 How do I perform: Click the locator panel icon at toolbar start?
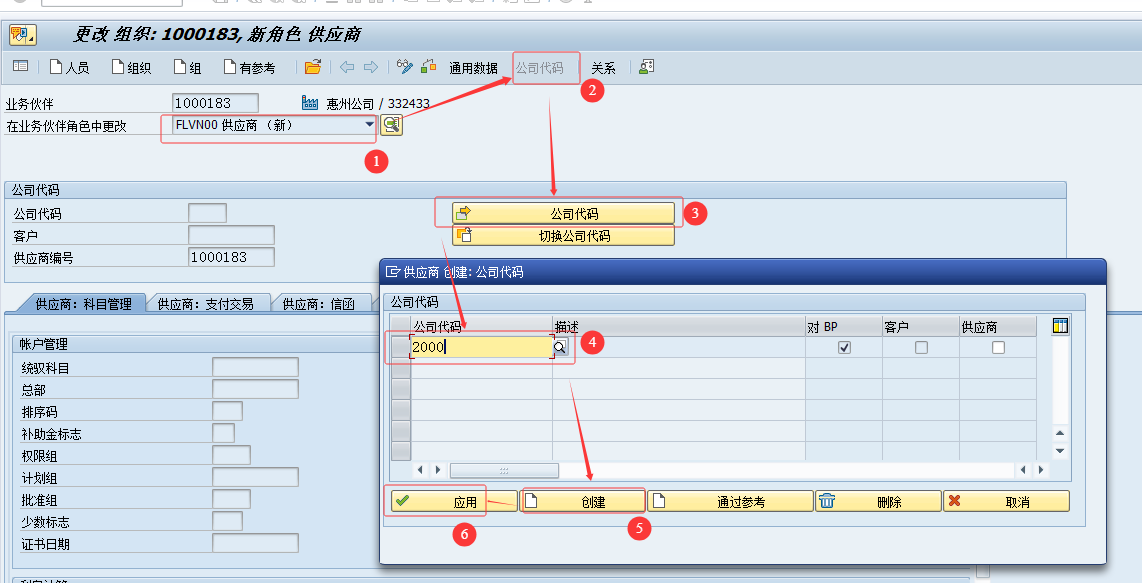(20, 67)
